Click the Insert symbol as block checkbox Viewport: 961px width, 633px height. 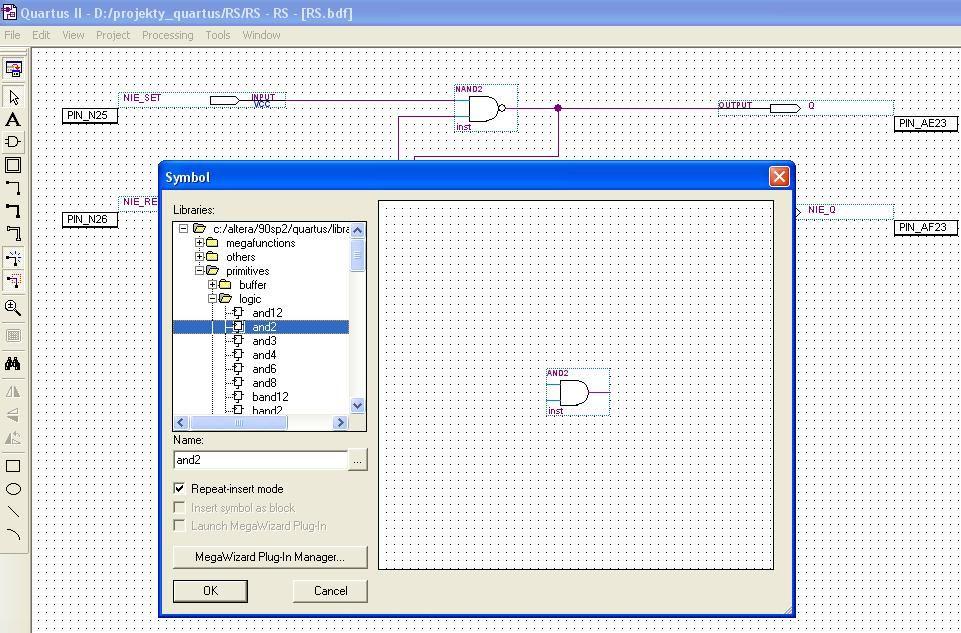click(179, 507)
